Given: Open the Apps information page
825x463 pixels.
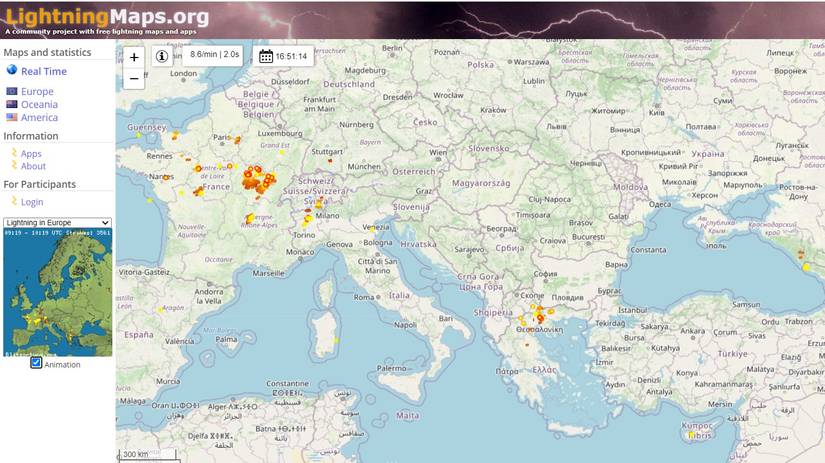Looking at the screenshot, I should coord(31,154).
